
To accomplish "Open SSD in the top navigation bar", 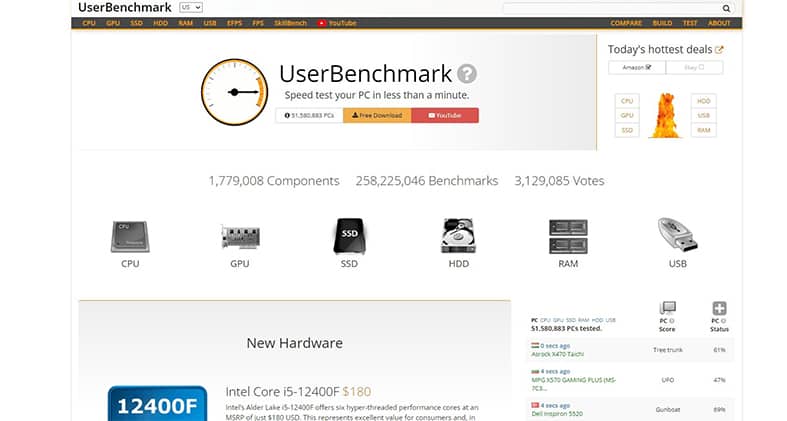I will point(137,23).
